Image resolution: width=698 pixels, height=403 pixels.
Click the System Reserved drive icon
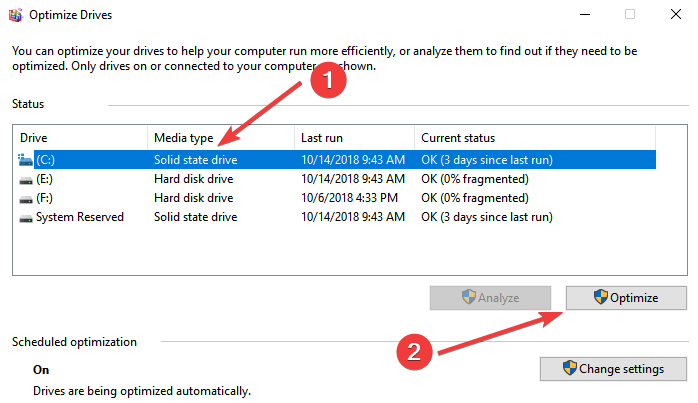[26, 217]
